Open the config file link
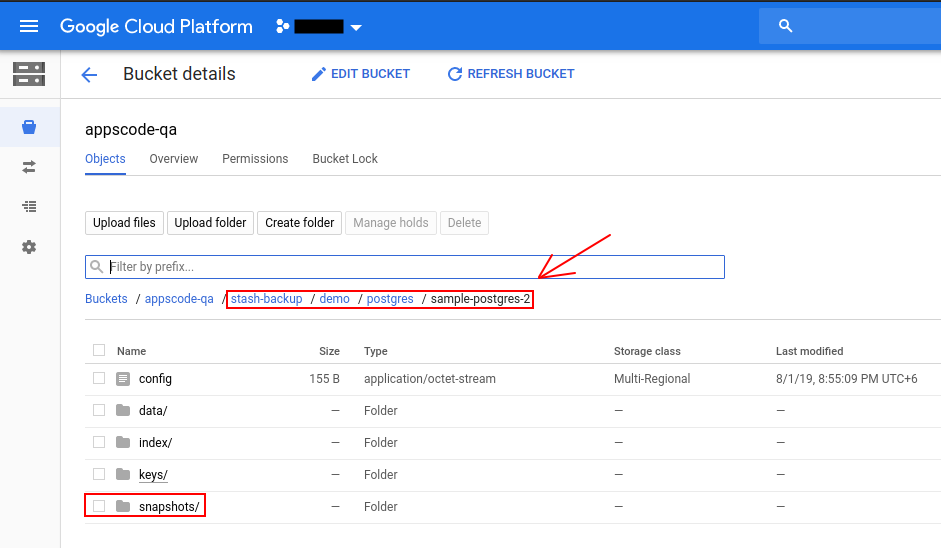 [x=155, y=379]
